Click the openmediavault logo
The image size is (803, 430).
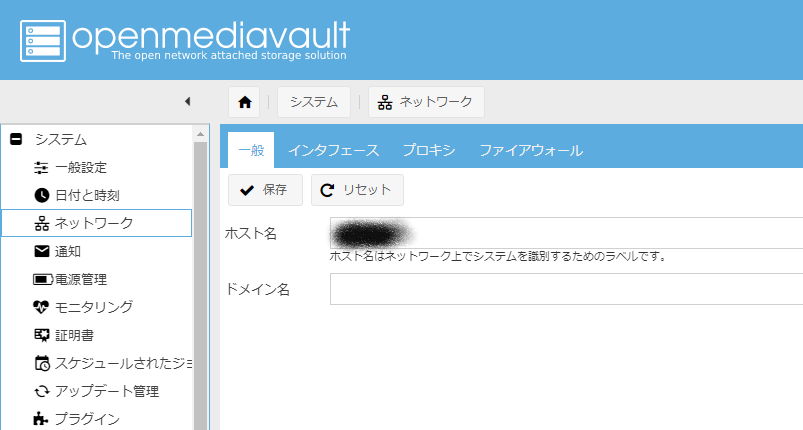(x=184, y=41)
